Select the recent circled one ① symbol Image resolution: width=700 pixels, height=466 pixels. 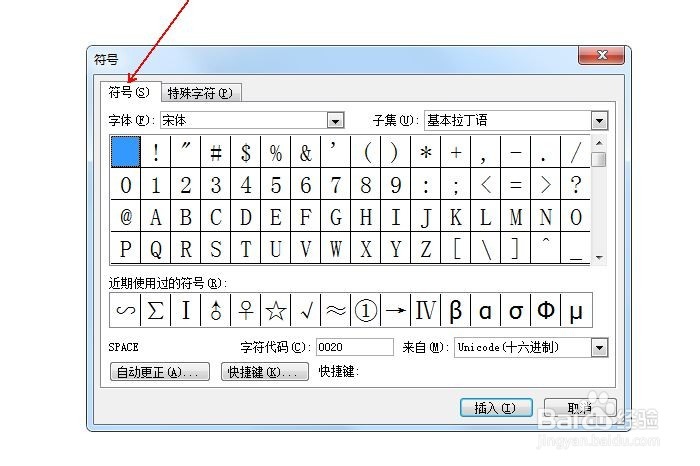coord(366,310)
